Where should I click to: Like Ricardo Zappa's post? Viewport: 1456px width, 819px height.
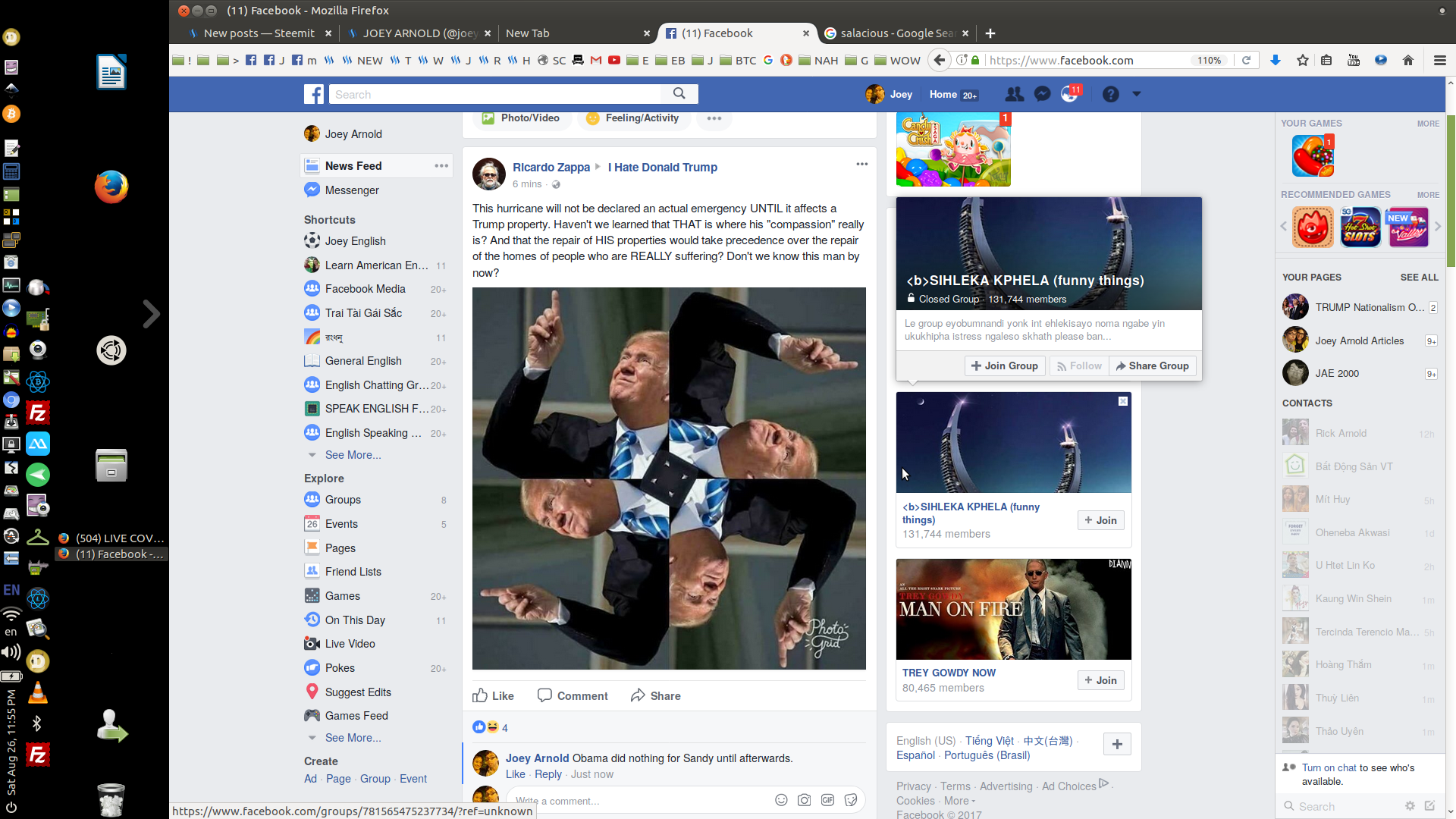(494, 695)
